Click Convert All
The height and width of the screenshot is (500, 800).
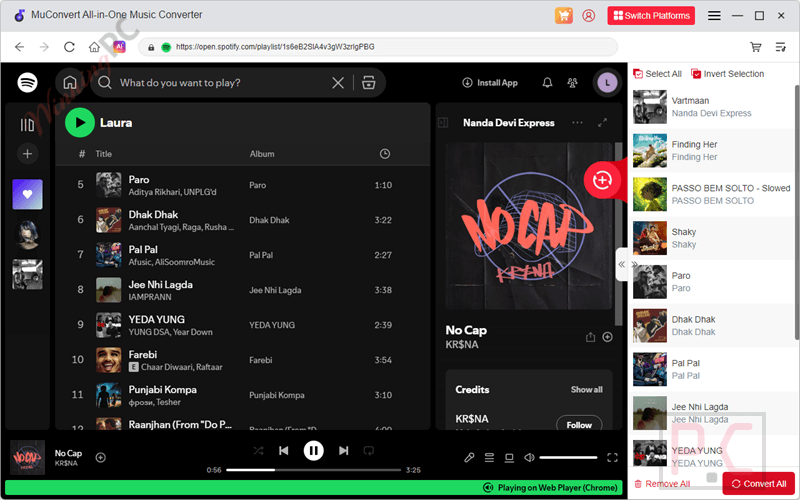[759, 483]
